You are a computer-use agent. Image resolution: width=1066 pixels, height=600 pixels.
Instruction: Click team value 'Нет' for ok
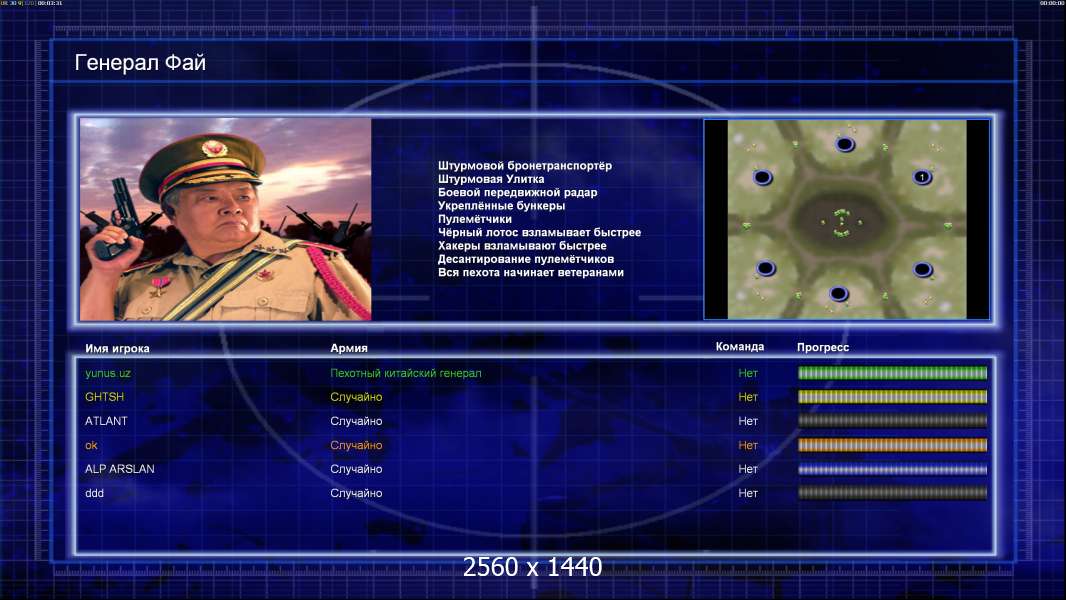click(x=748, y=445)
